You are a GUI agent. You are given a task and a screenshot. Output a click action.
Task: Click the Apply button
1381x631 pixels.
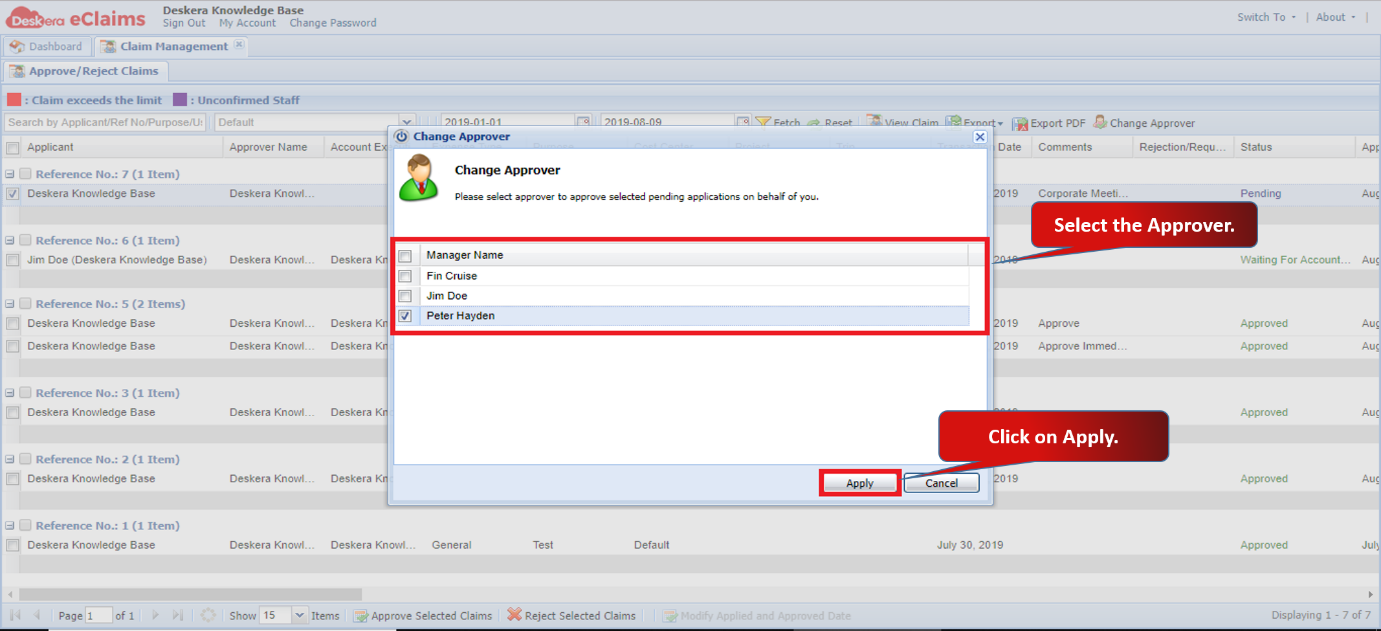(860, 483)
